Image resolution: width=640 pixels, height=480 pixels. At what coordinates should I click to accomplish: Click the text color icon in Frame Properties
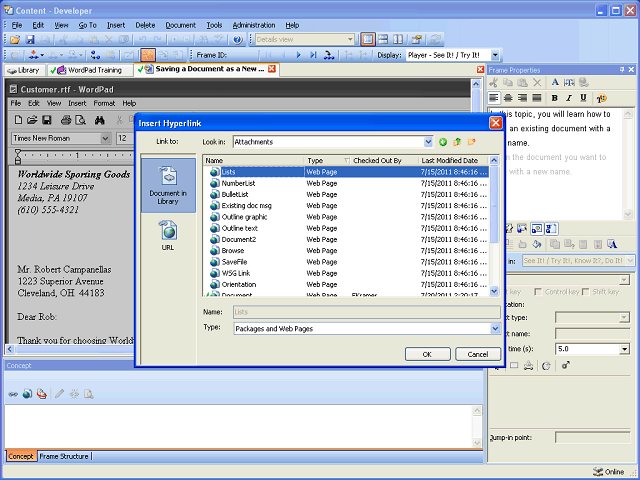pyautogui.click(x=602, y=98)
